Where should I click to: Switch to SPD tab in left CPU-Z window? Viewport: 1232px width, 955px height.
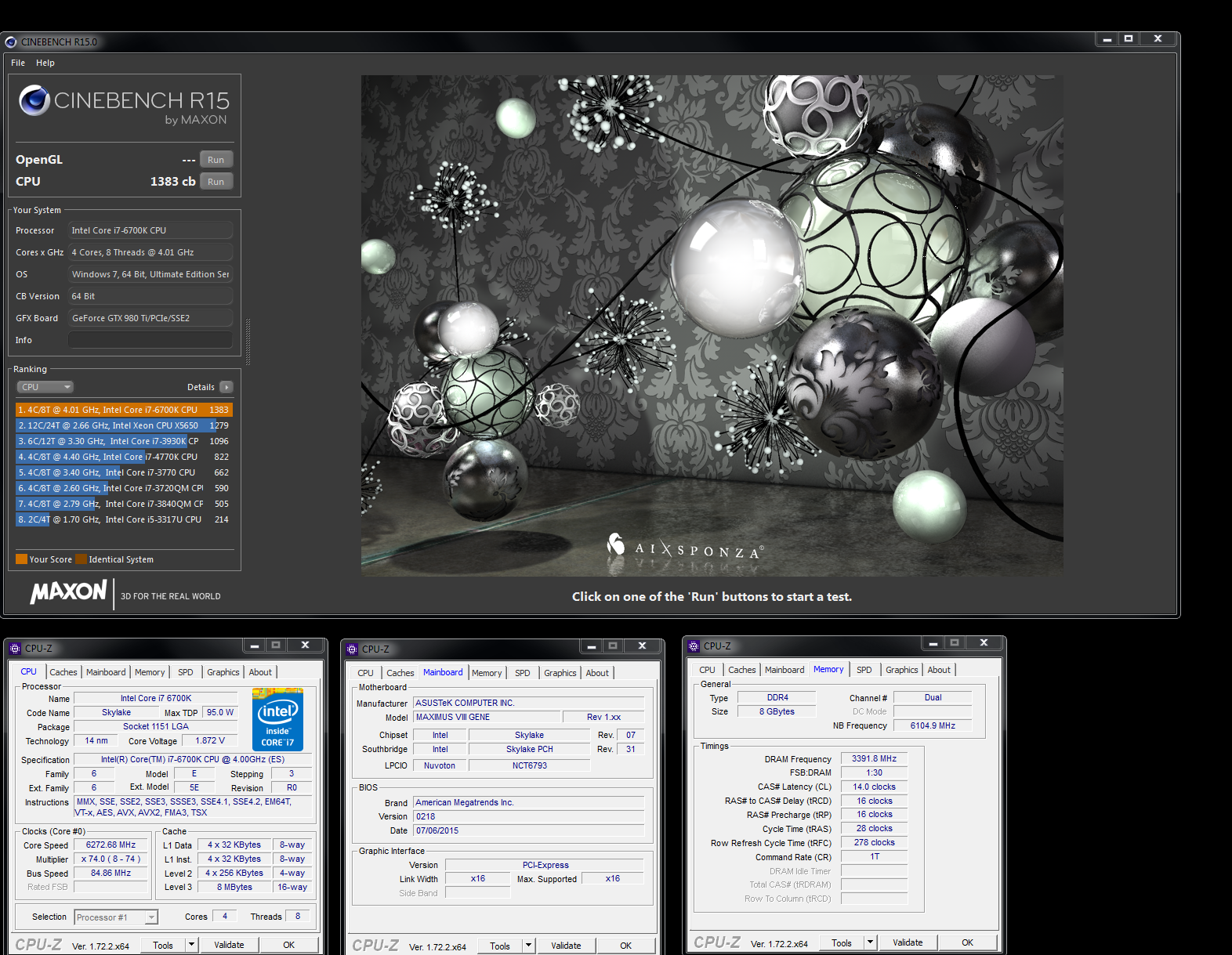pyautogui.click(x=186, y=672)
